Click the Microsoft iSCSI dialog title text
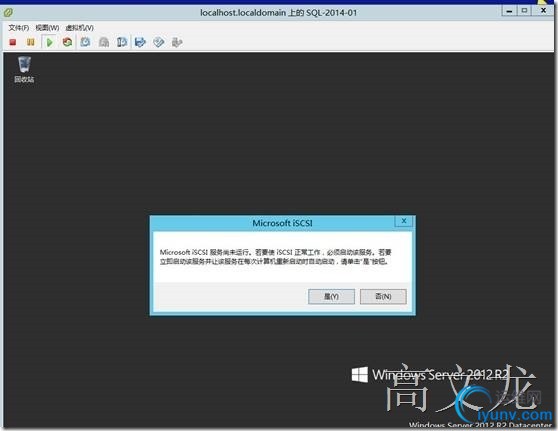Viewport: 558px width, 431px height. point(283,223)
